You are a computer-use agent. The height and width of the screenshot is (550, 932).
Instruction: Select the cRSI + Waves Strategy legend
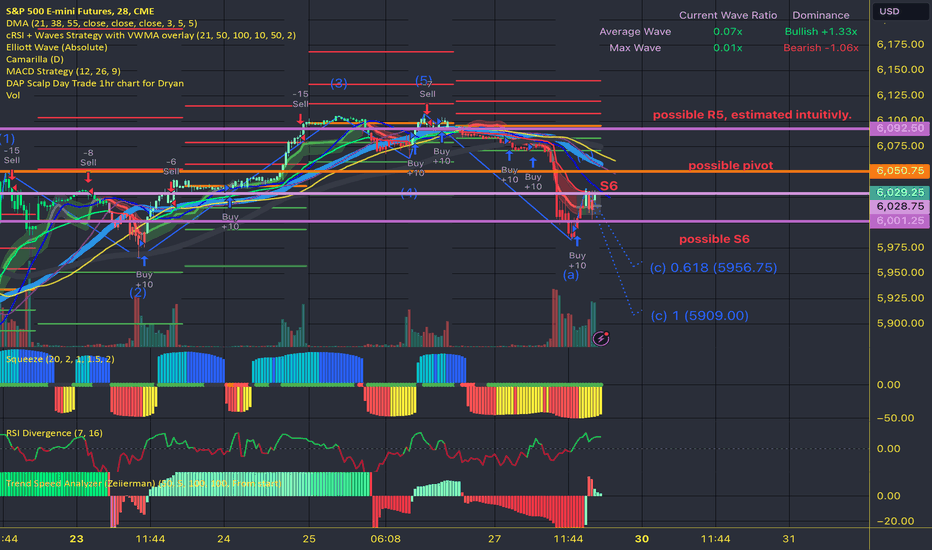click(151, 35)
